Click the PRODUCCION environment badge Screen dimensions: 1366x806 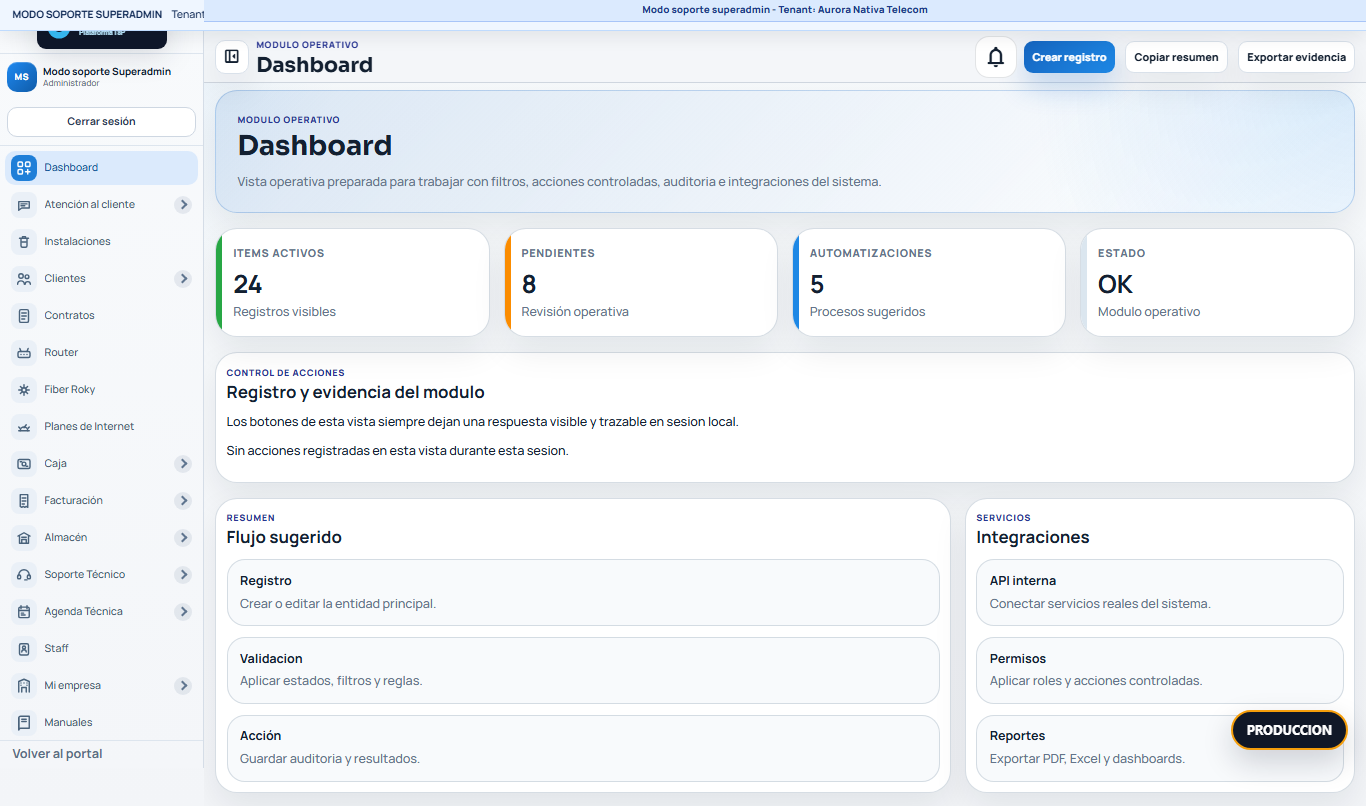coord(1289,730)
